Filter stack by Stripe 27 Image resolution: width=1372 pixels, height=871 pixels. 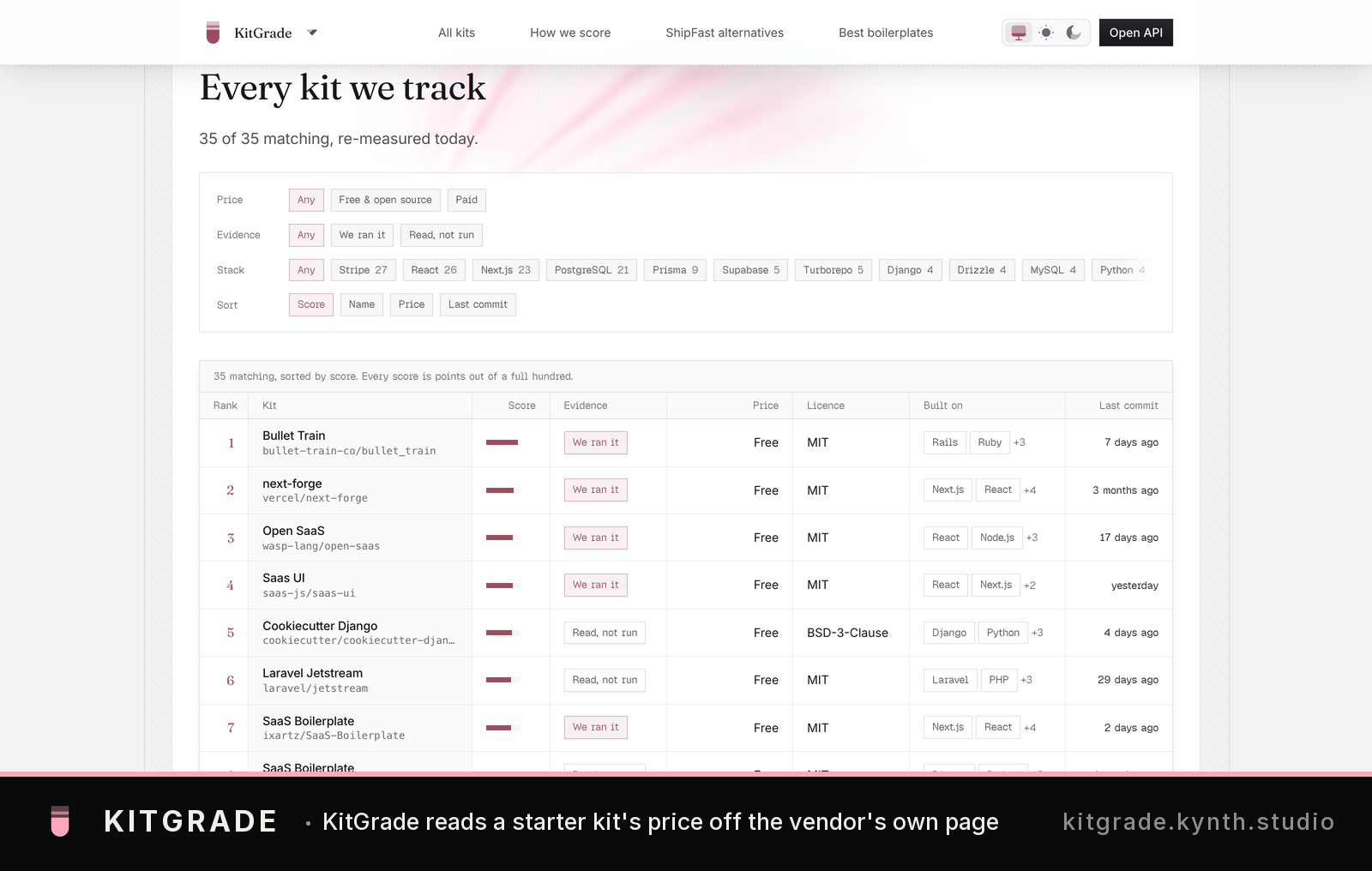pyautogui.click(x=363, y=270)
